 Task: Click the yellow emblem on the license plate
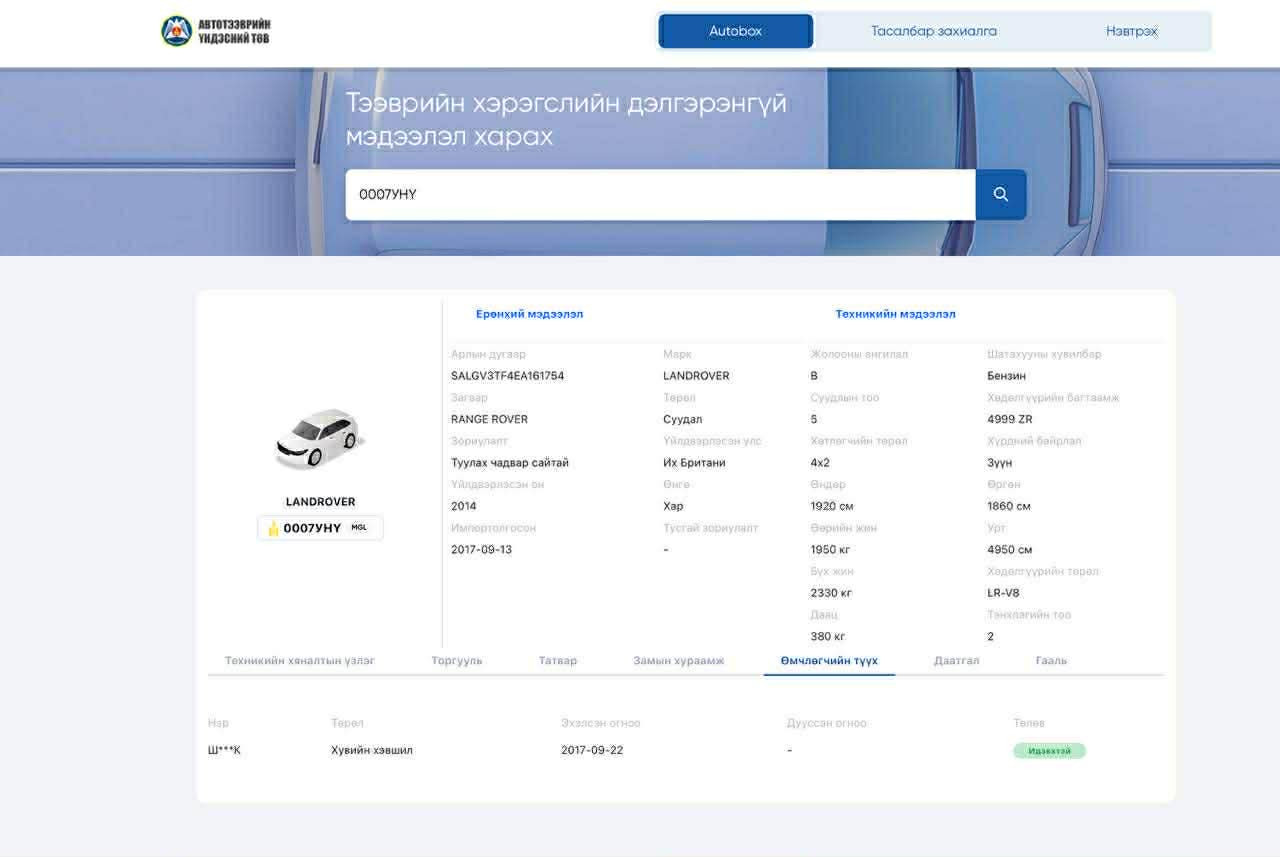[x=273, y=529]
